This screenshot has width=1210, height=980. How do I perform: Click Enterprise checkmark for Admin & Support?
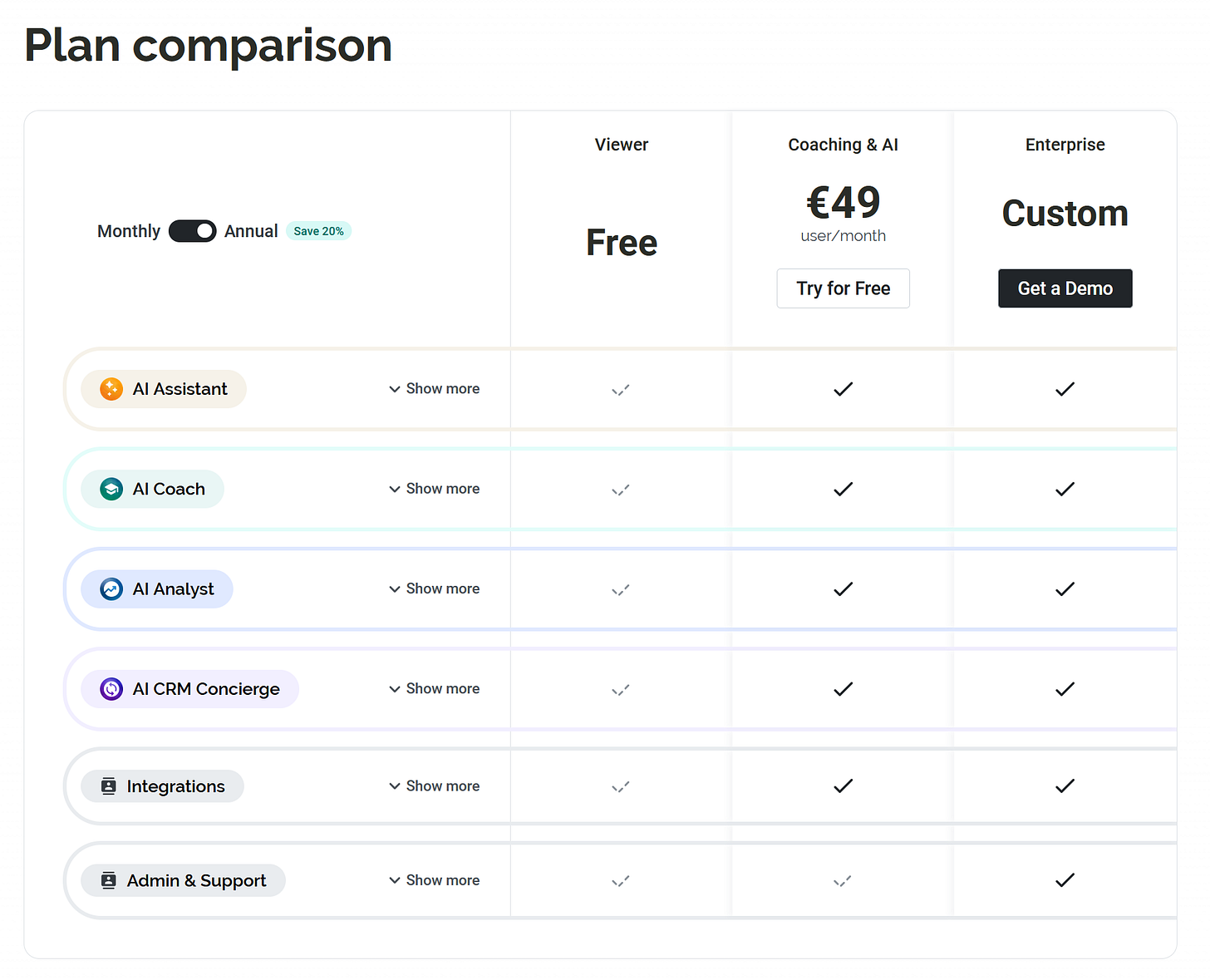click(1065, 880)
